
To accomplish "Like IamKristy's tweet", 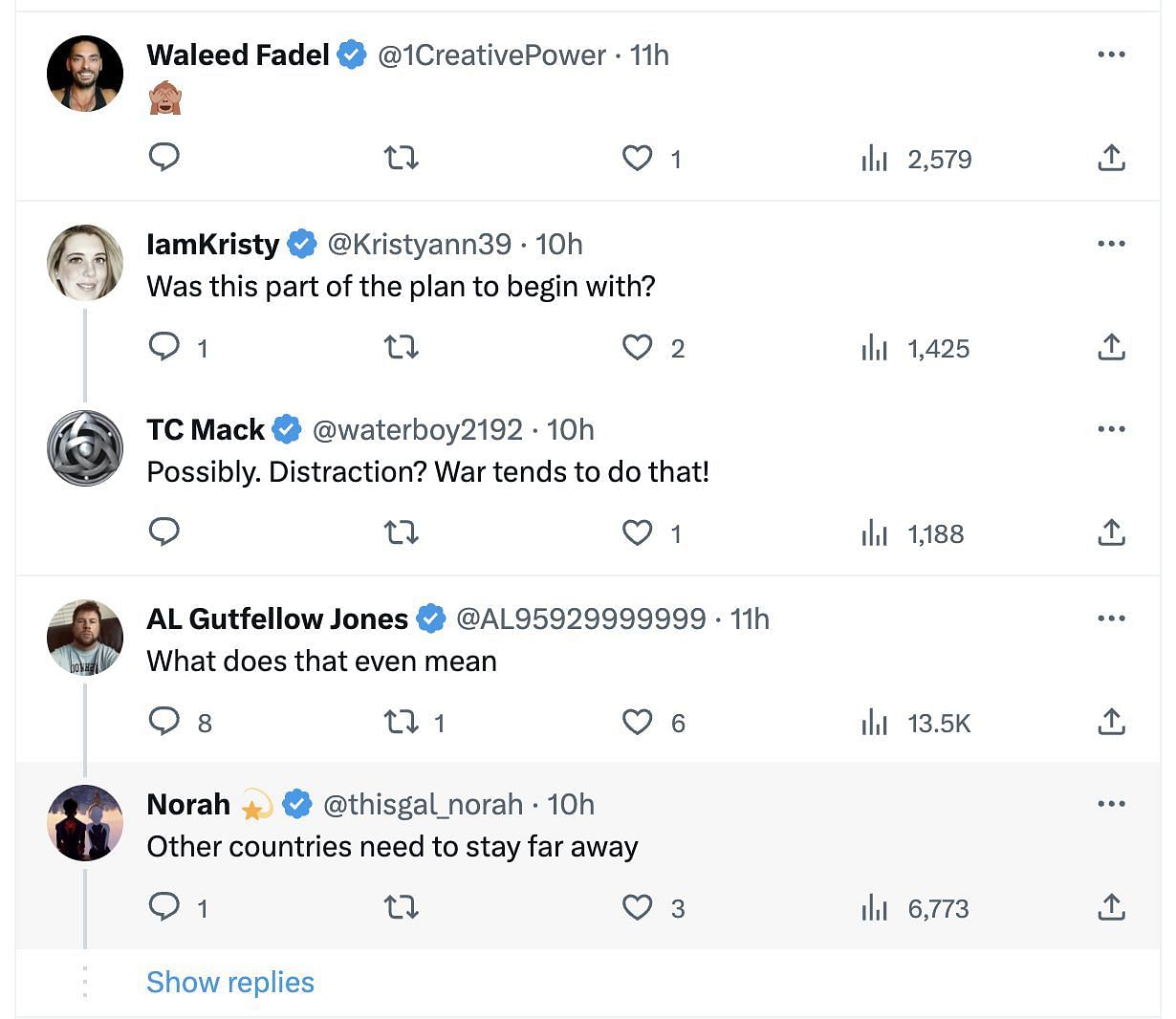I will click(638, 347).
